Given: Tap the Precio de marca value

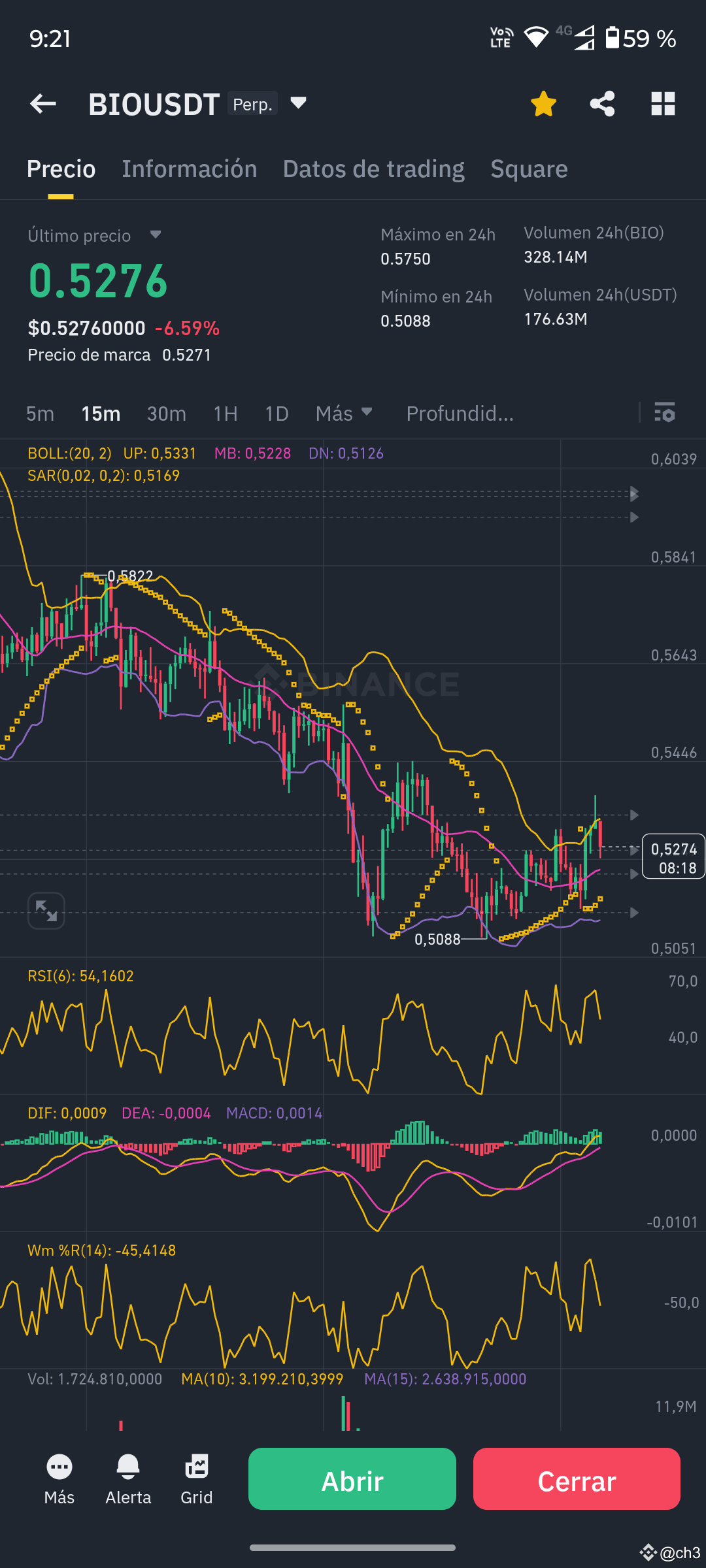Looking at the screenshot, I should [x=186, y=355].
